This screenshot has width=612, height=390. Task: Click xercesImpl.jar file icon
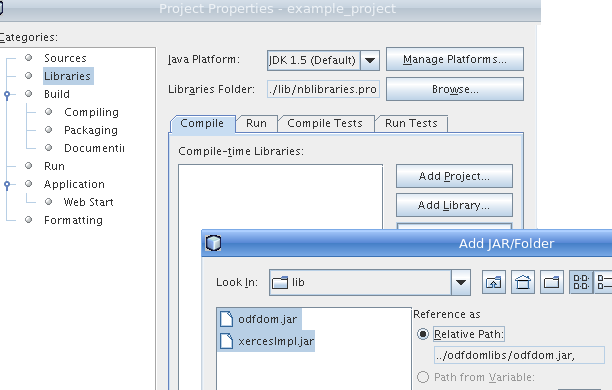coord(226,341)
